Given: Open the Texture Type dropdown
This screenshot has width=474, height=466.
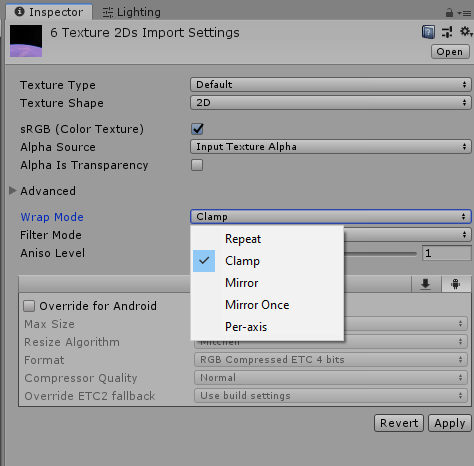Looking at the screenshot, I should coord(331,85).
